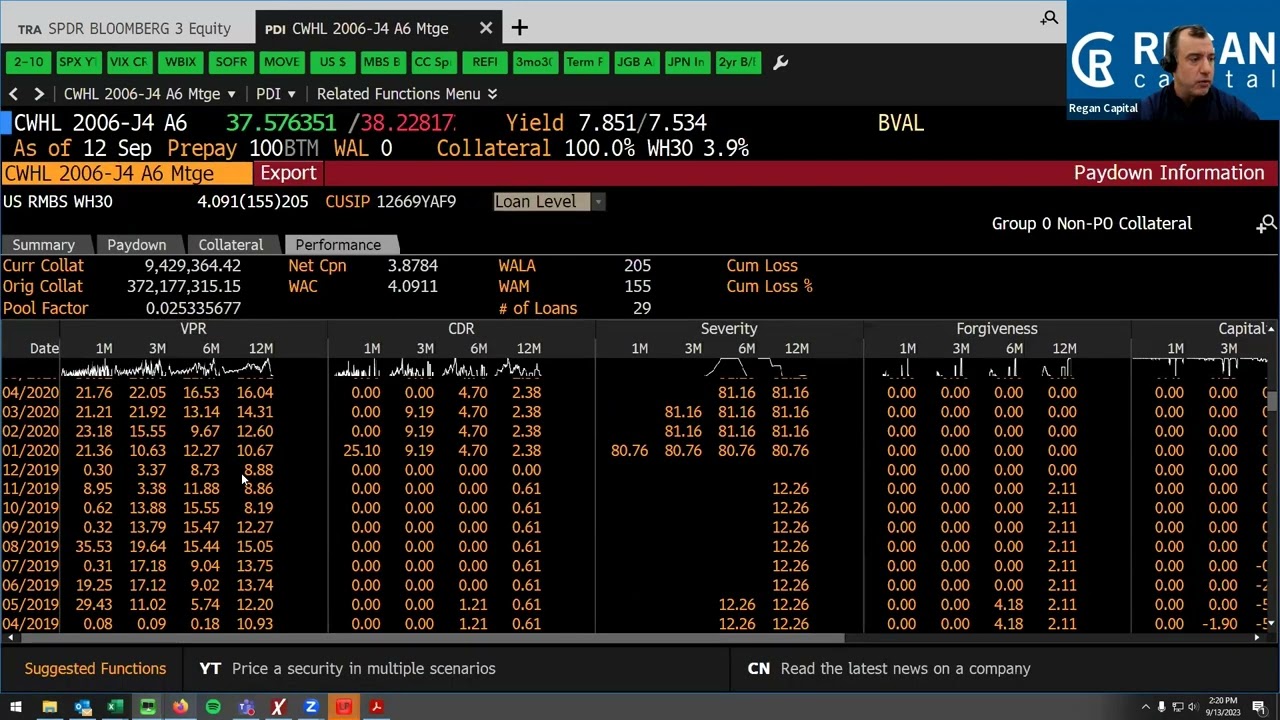This screenshot has height=720, width=1280.
Task: Switch to the Summary tab
Action: point(43,245)
